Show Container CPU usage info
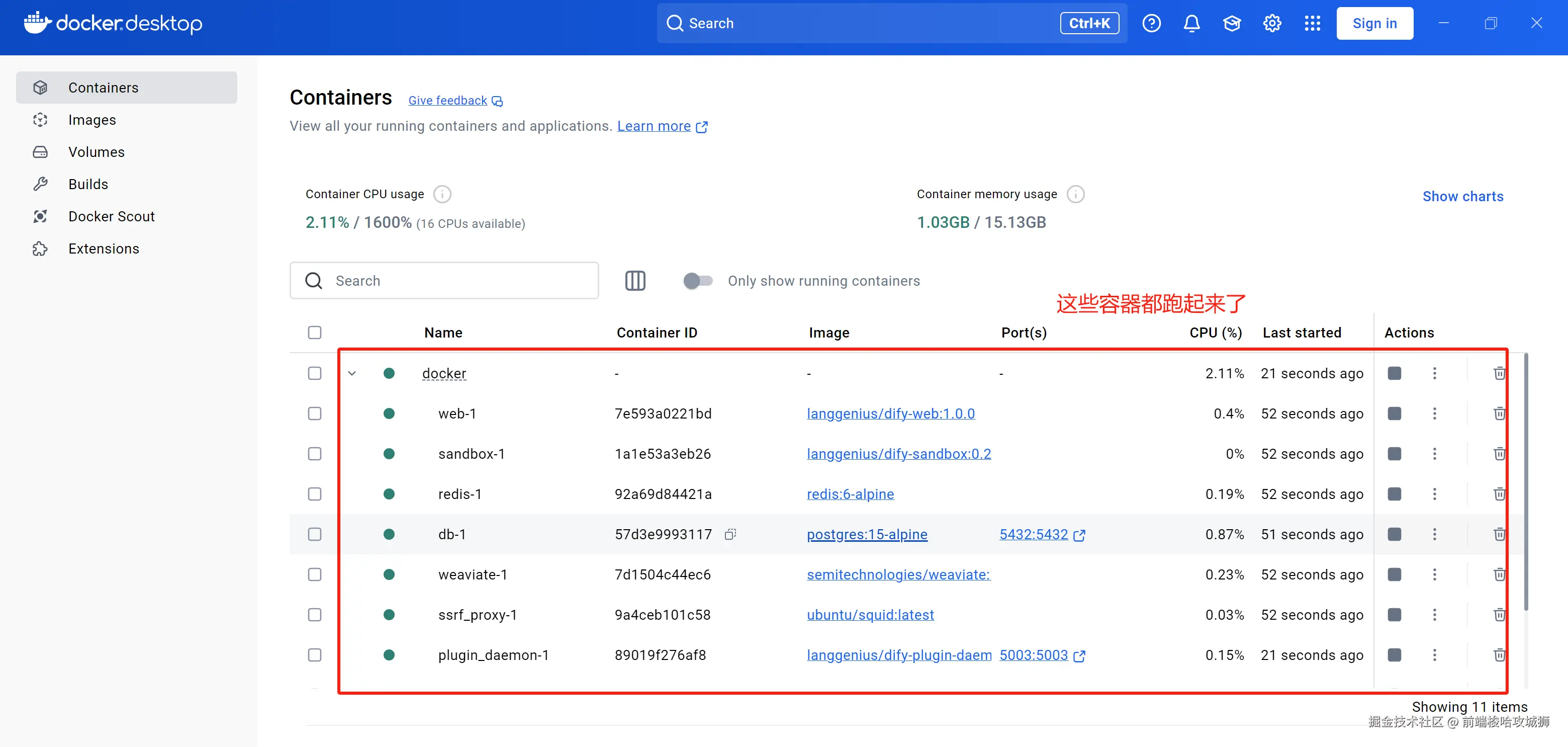The height and width of the screenshot is (747, 1568). click(442, 194)
